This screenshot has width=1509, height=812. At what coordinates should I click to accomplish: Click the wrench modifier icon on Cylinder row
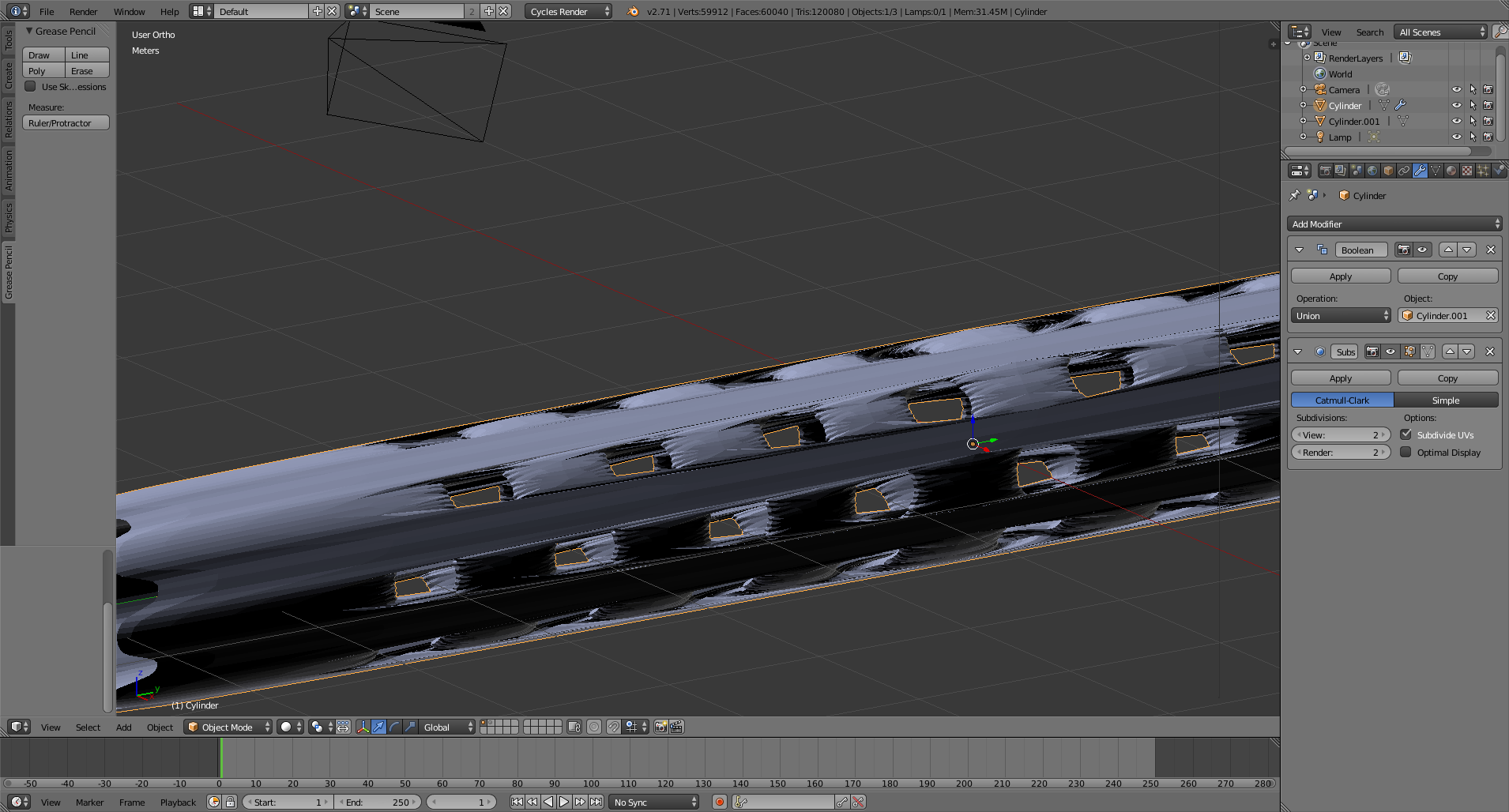coord(1400,105)
